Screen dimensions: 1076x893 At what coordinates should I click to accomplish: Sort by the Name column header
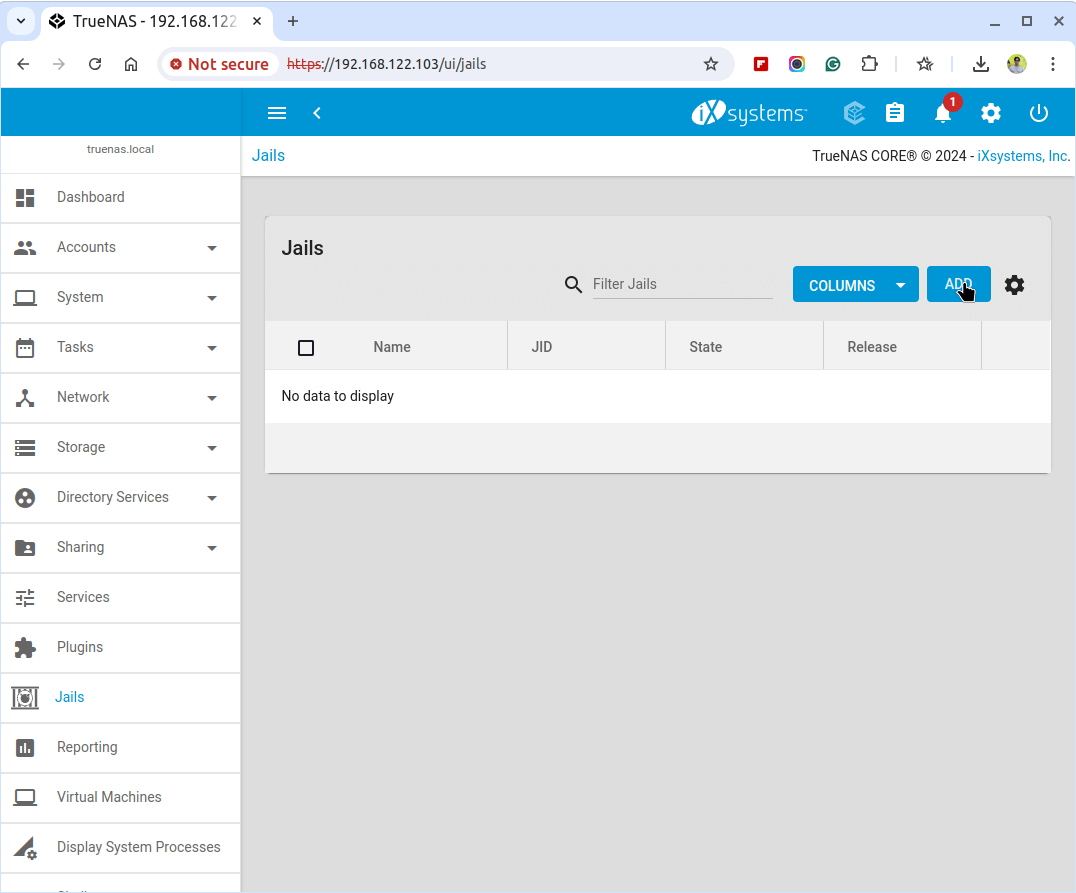[x=392, y=347]
